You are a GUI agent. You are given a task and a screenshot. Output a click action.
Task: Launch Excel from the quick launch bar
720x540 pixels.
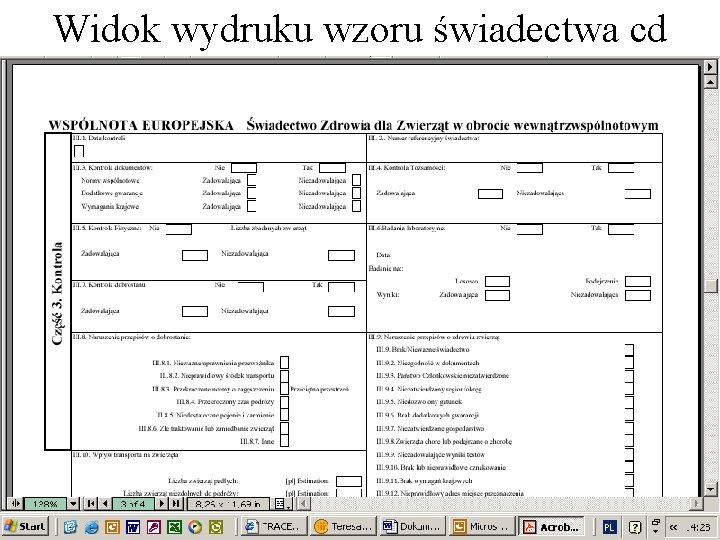(x=174, y=527)
